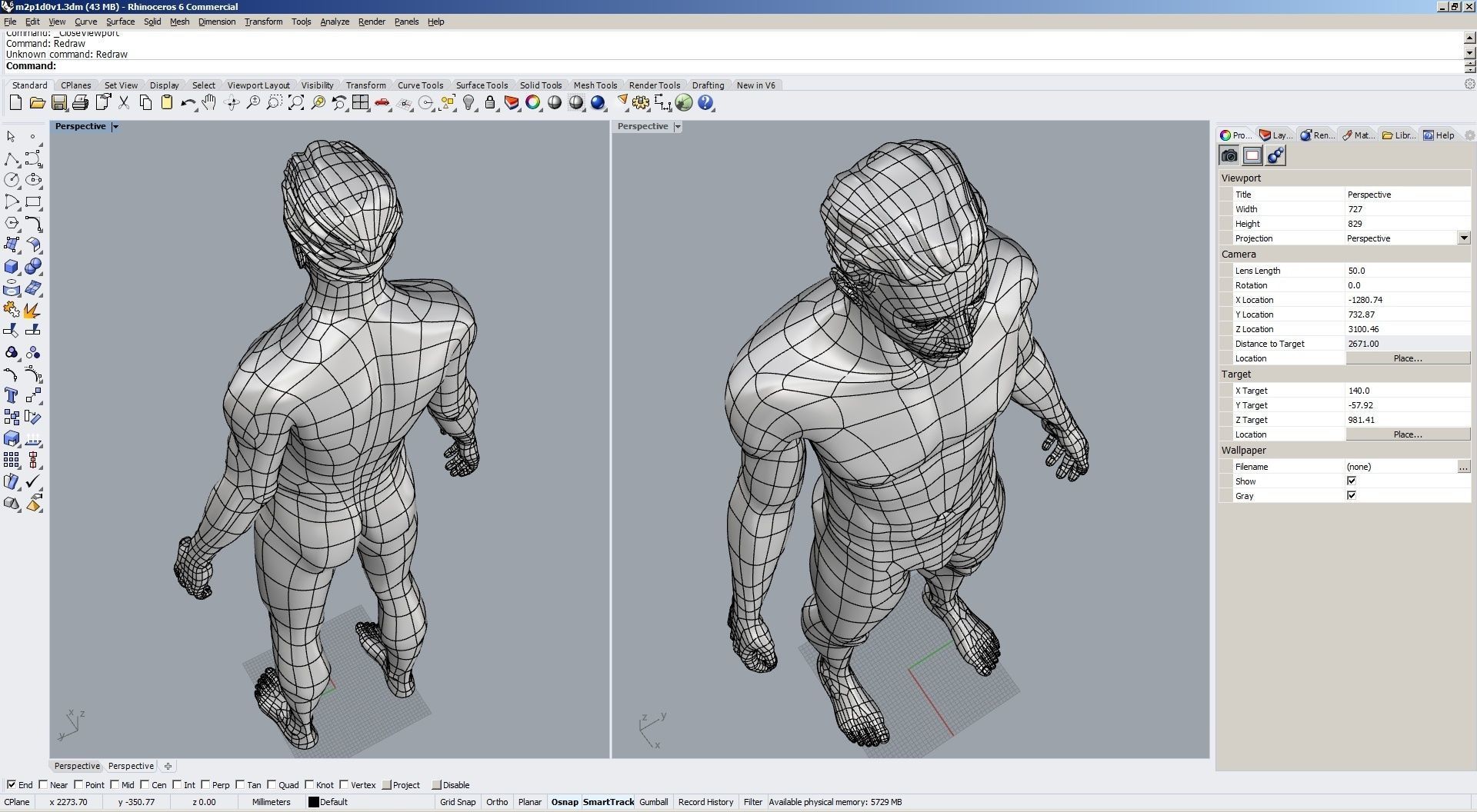This screenshot has height=812, width=1477.
Task: Click the wallpaper Filename browse button
Action: point(1463,467)
